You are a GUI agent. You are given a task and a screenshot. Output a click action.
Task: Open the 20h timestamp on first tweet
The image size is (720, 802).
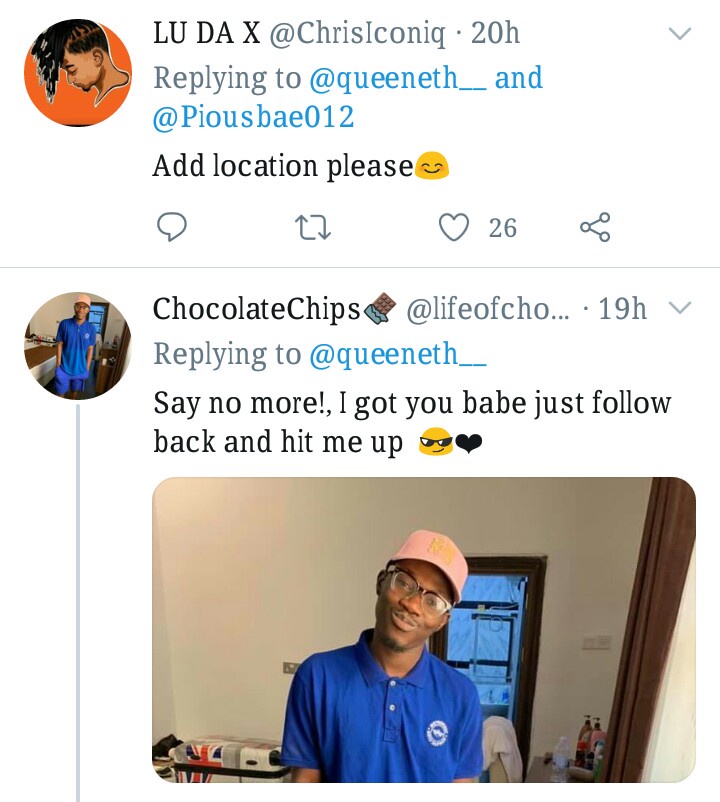tap(495, 33)
